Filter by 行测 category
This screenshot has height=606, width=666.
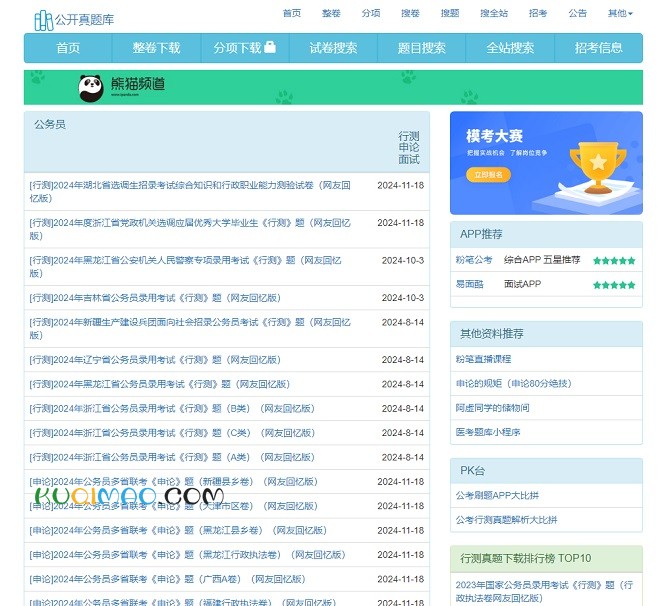409,136
